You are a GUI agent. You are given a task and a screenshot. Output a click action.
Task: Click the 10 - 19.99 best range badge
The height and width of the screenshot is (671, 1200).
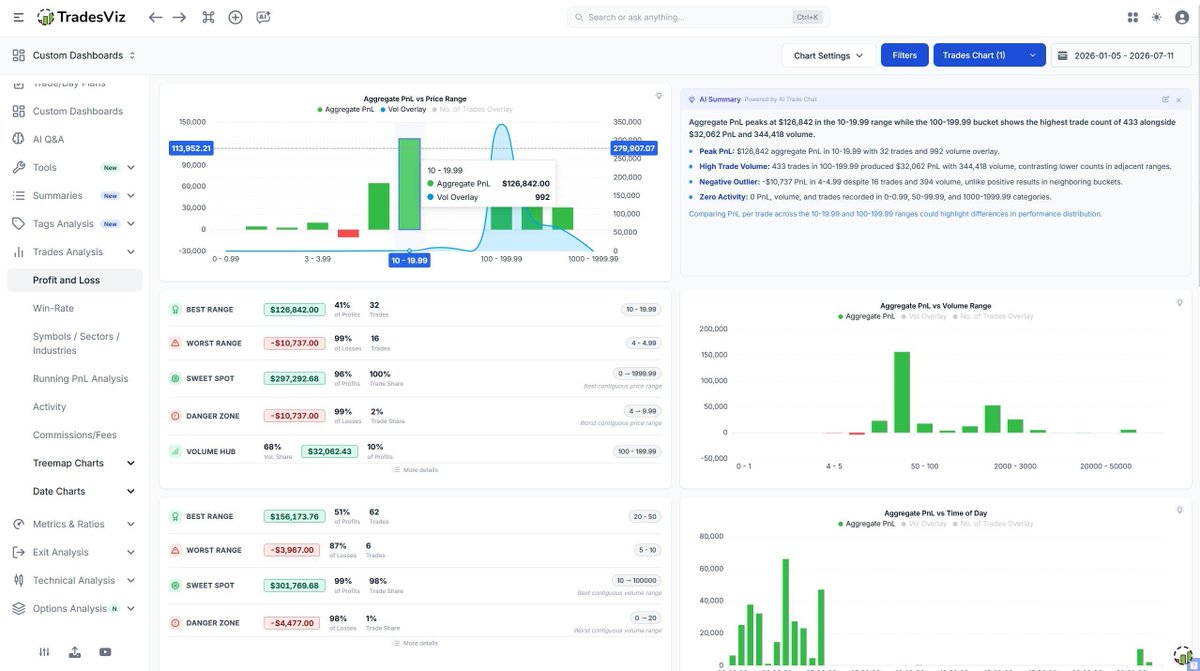point(641,309)
